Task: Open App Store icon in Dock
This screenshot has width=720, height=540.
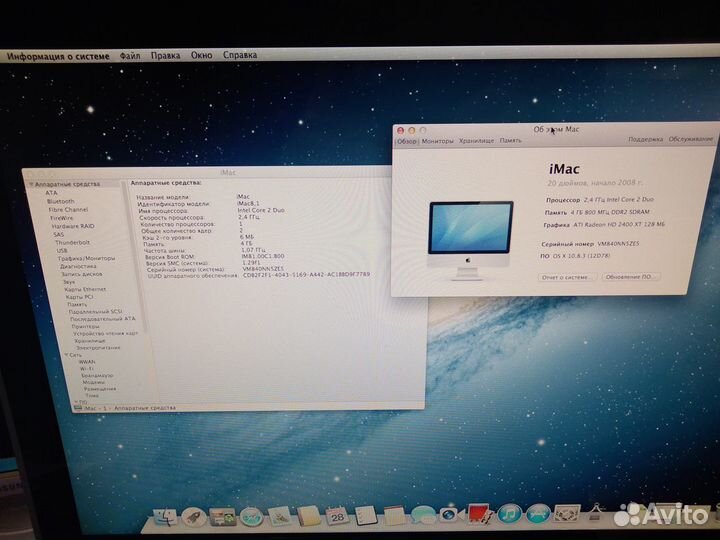Action: click(538, 513)
